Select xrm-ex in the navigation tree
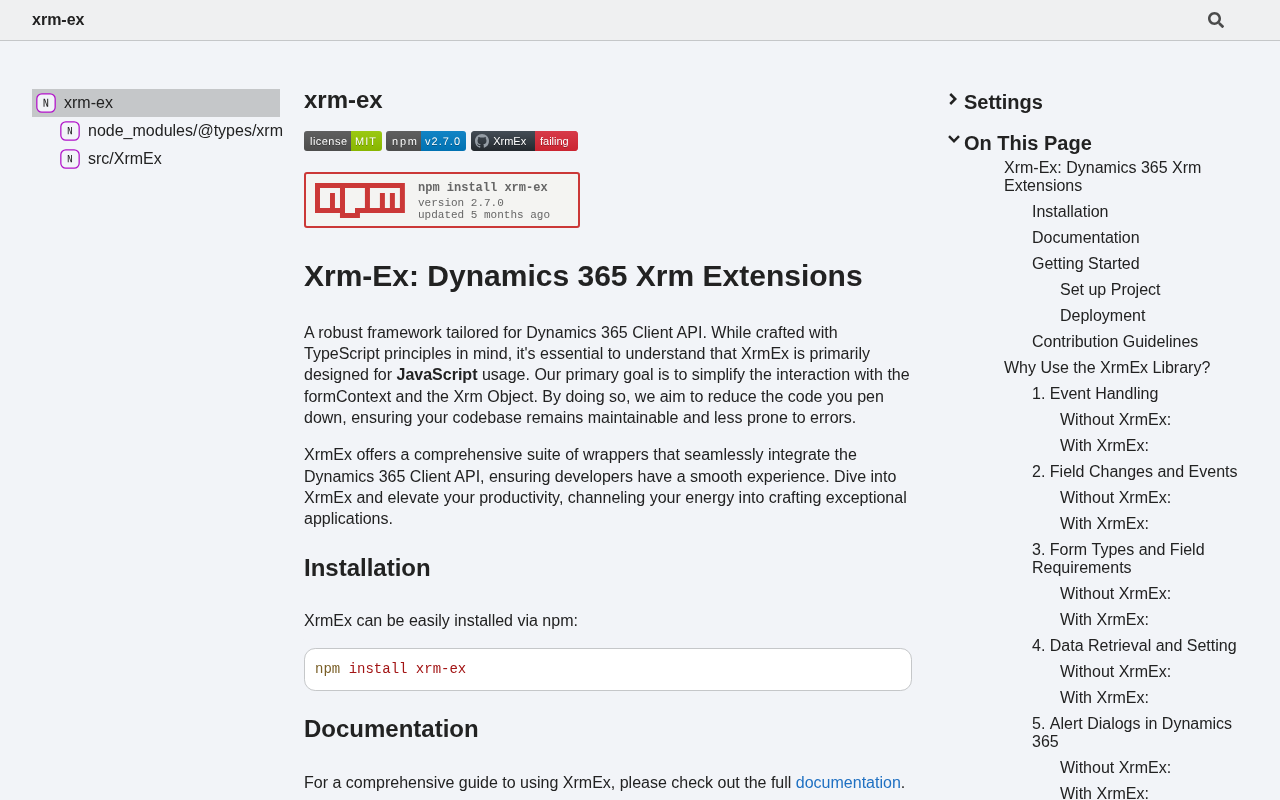1280x800 pixels. click(x=156, y=103)
